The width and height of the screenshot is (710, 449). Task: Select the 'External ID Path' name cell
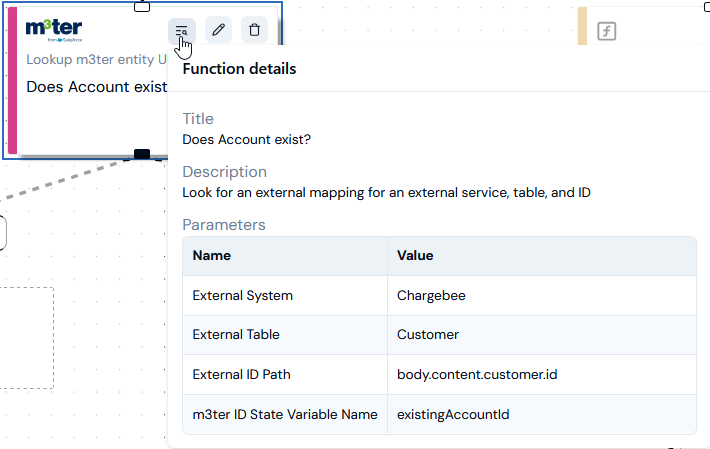point(285,374)
